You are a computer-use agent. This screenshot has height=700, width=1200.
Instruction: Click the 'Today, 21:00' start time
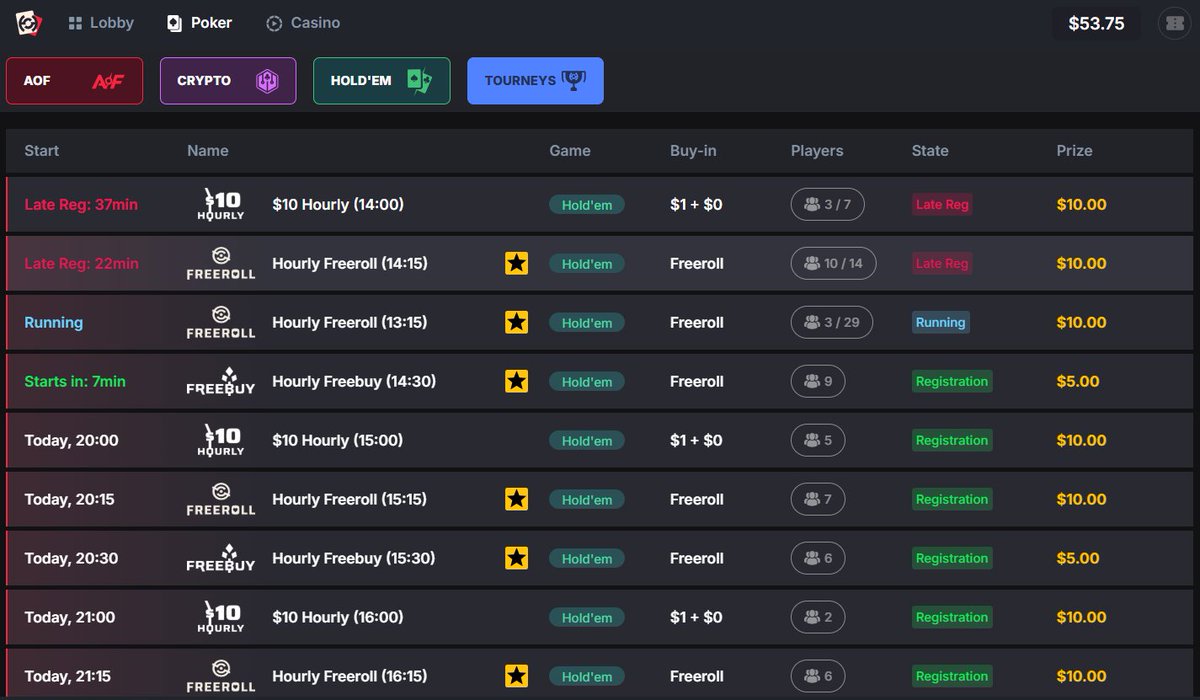point(71,618)
